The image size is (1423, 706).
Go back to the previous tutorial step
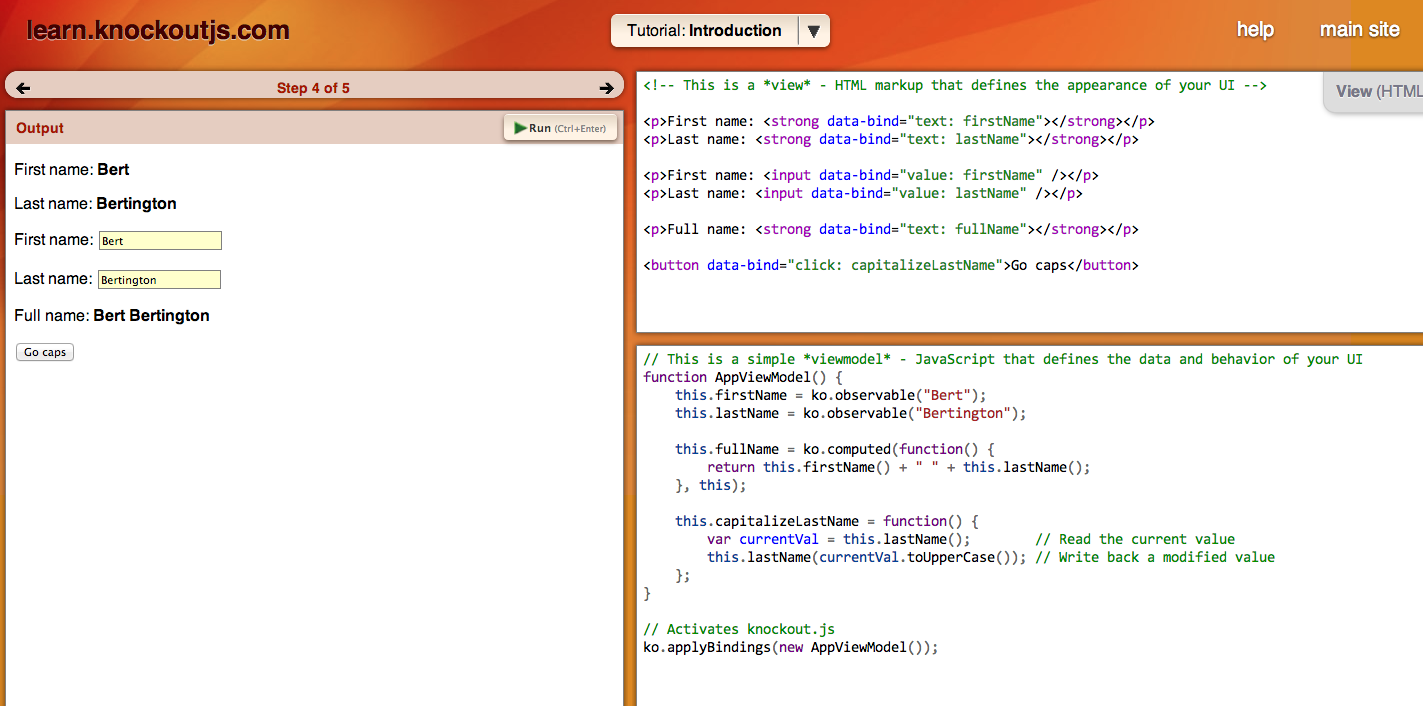click(x=23, y=88)
